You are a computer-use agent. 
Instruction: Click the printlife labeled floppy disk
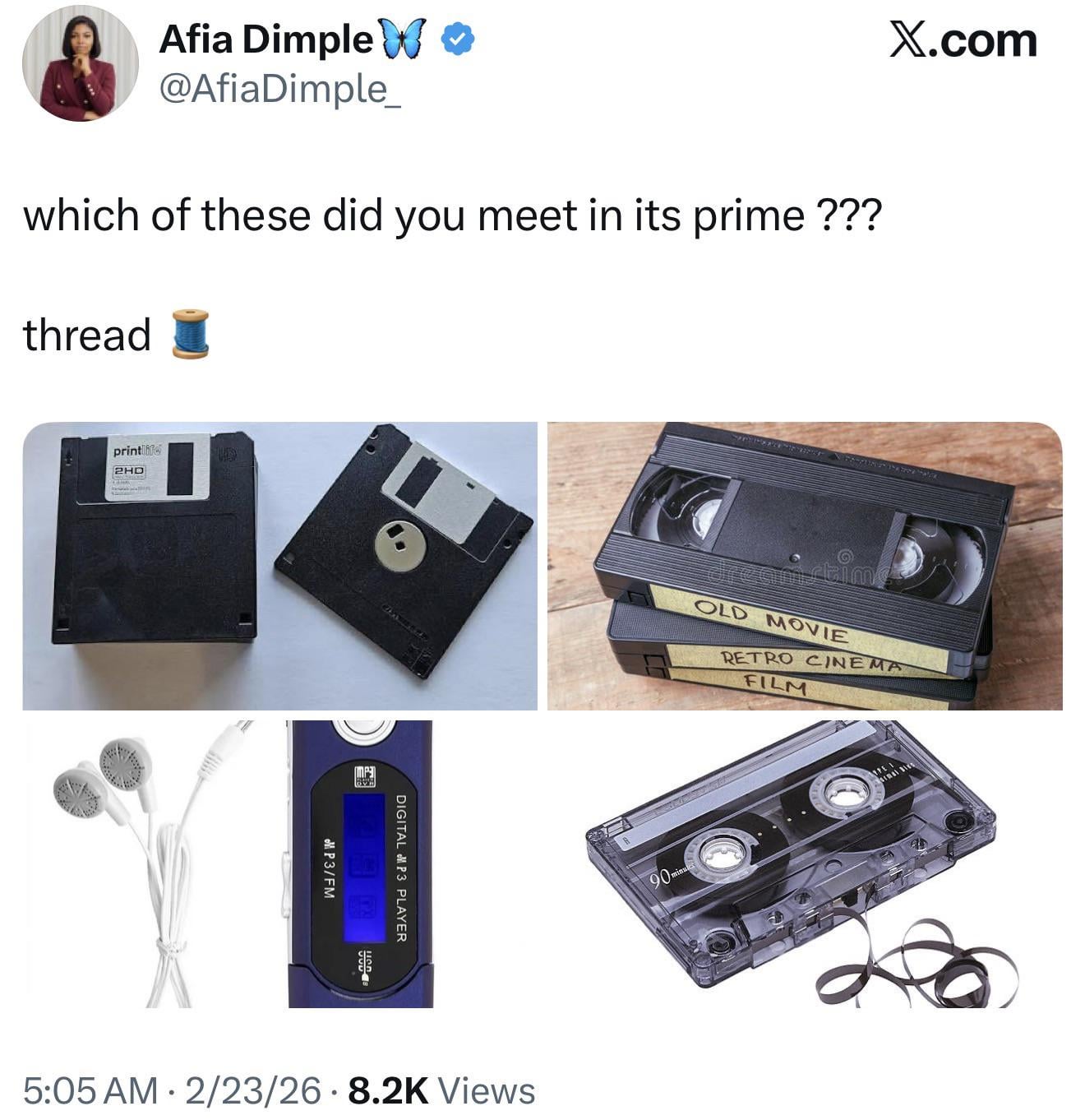coord(155,537)
